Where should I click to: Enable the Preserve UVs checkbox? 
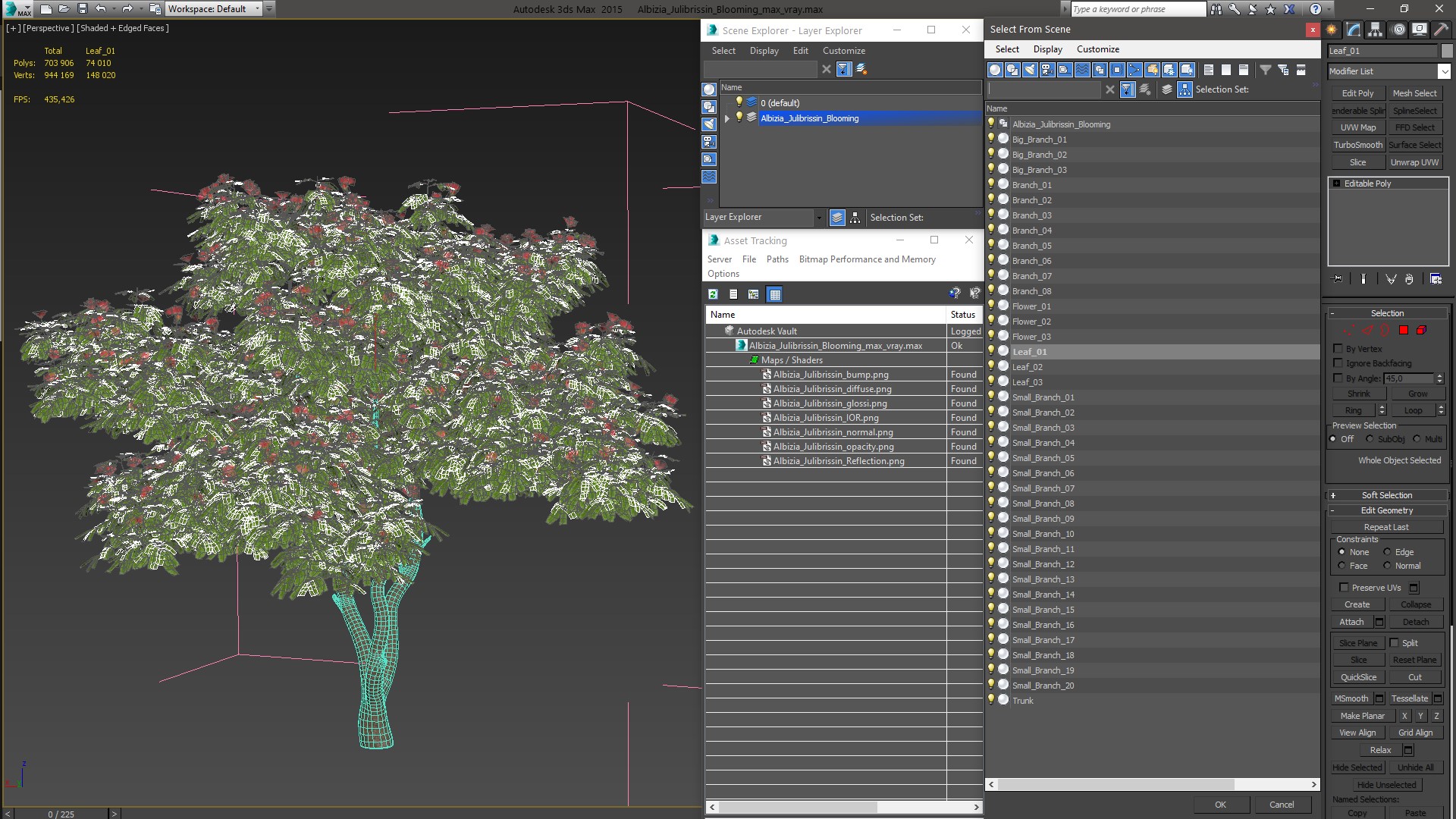click(1344, 588)
